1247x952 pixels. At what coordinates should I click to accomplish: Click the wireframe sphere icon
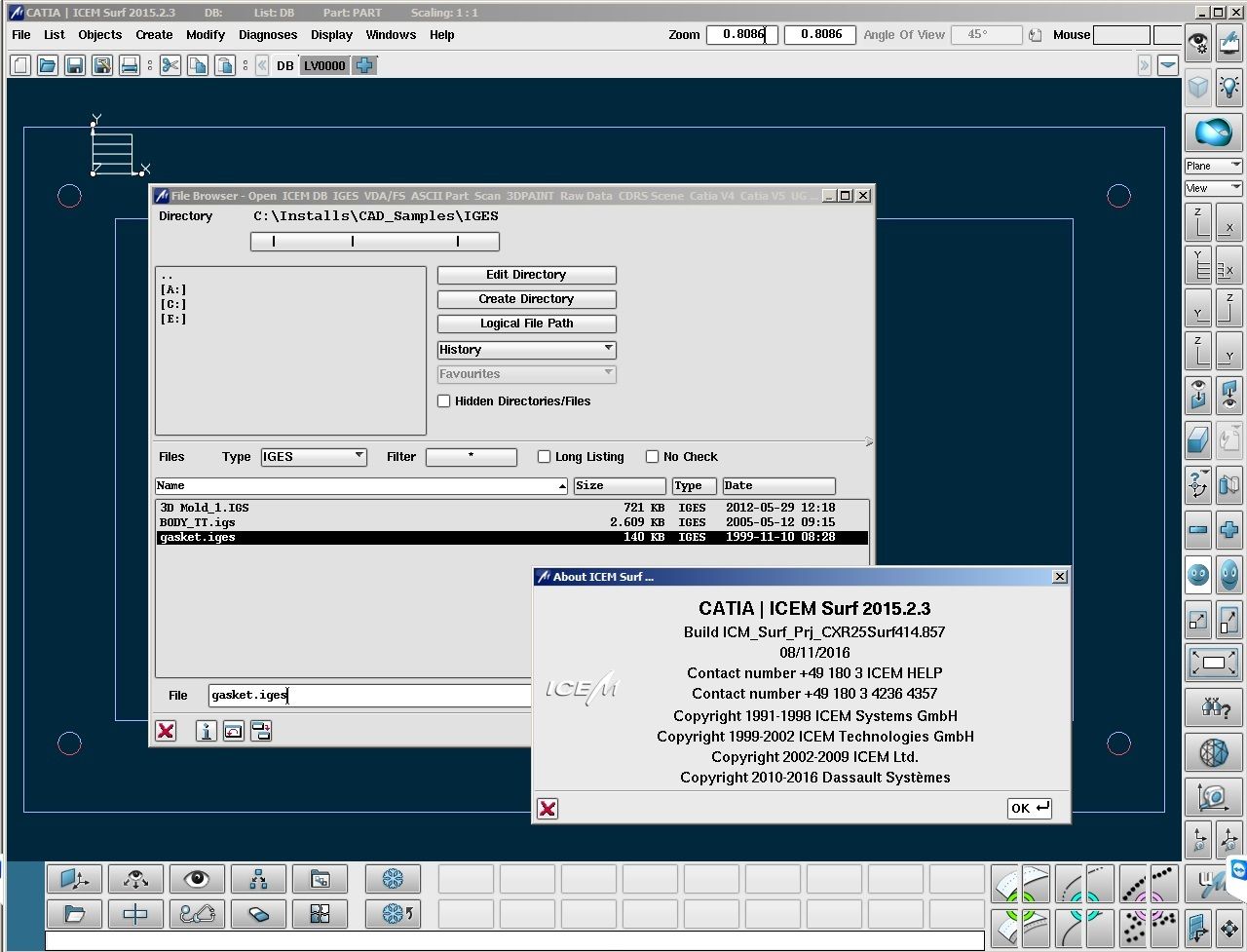tap(1214, 751)
